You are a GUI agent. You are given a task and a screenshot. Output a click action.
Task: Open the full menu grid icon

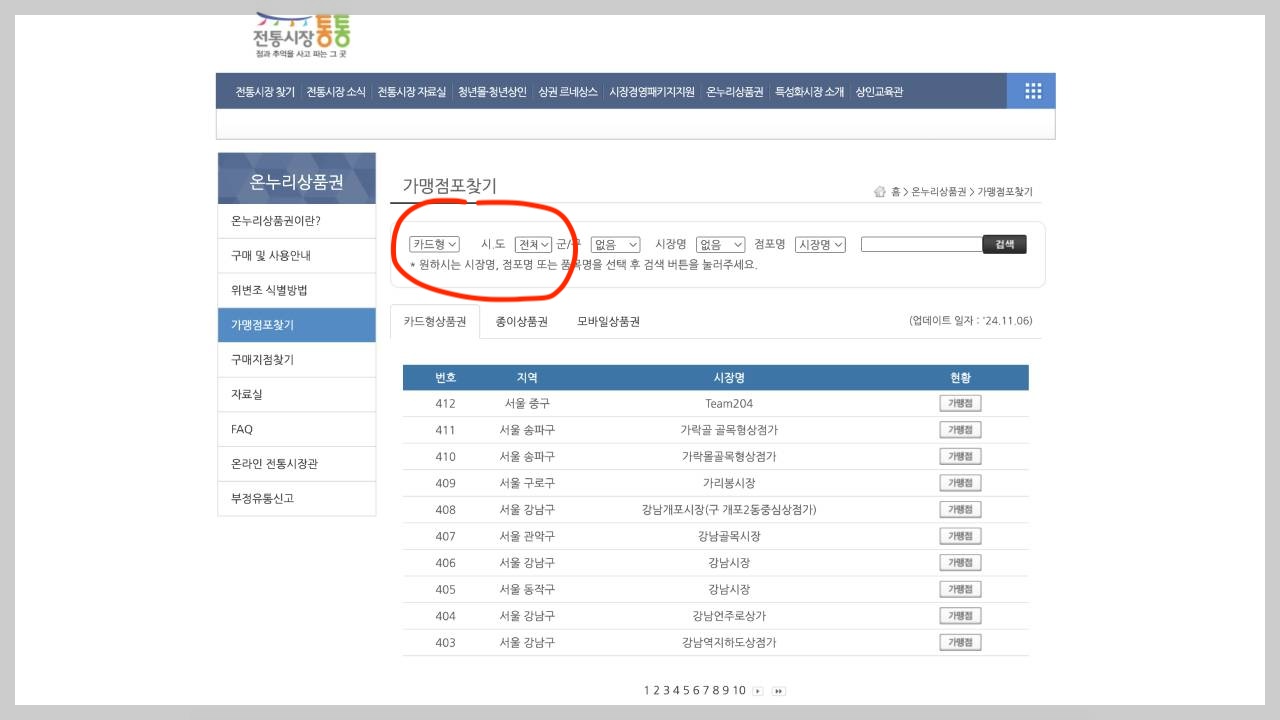1031,90
